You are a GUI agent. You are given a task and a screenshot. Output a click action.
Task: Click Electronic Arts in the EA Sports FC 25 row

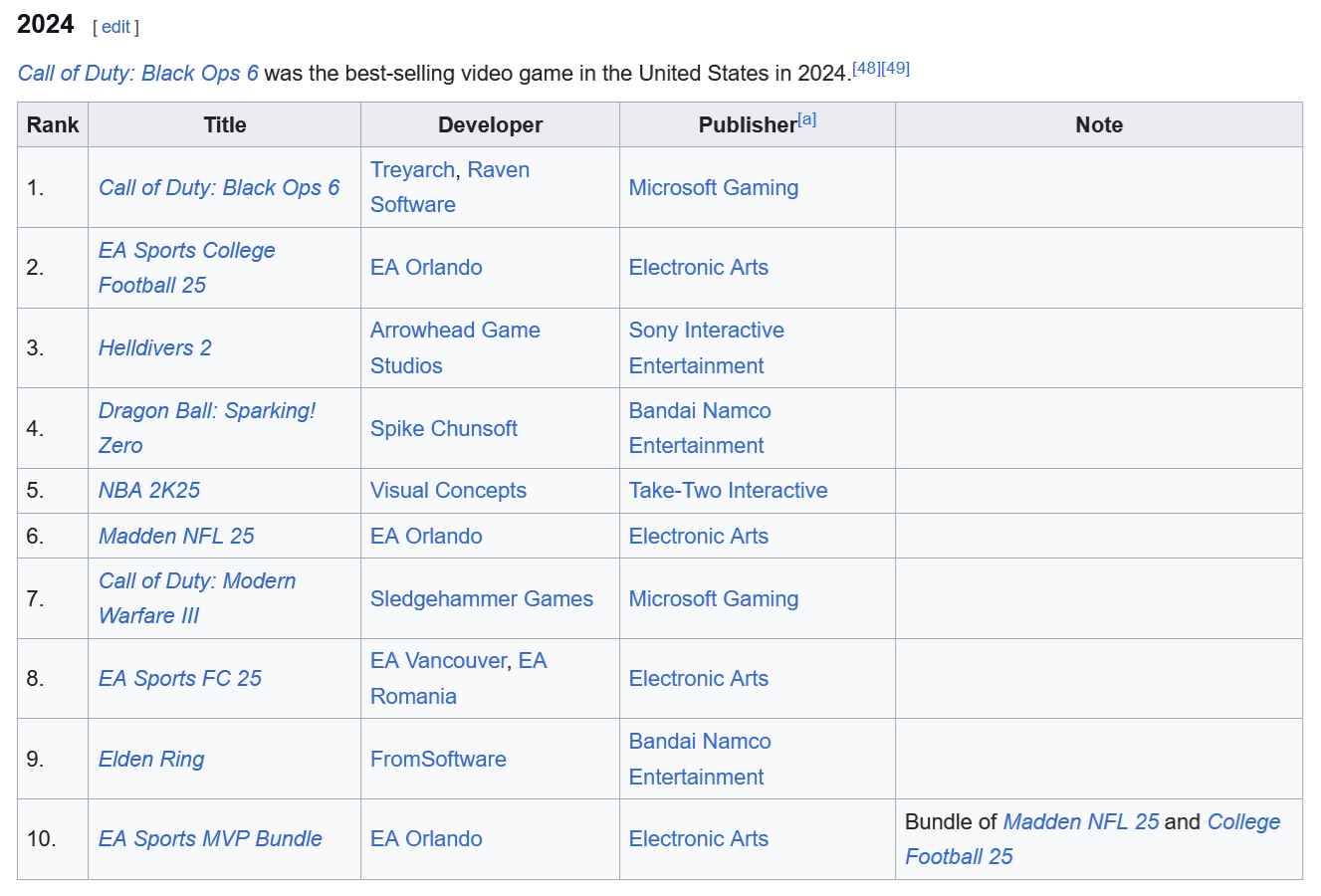(x=699, y=679)
